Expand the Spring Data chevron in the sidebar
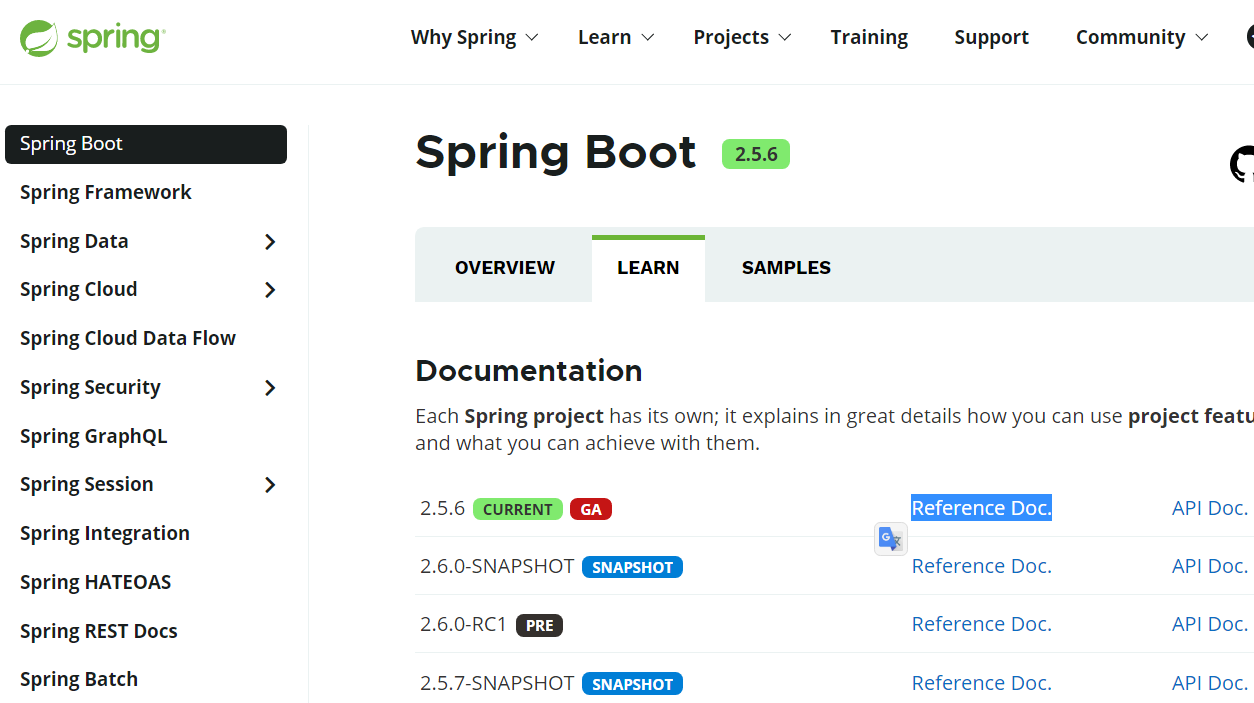This screenshot has width=1254, height=703. click(x=270, y=242)
